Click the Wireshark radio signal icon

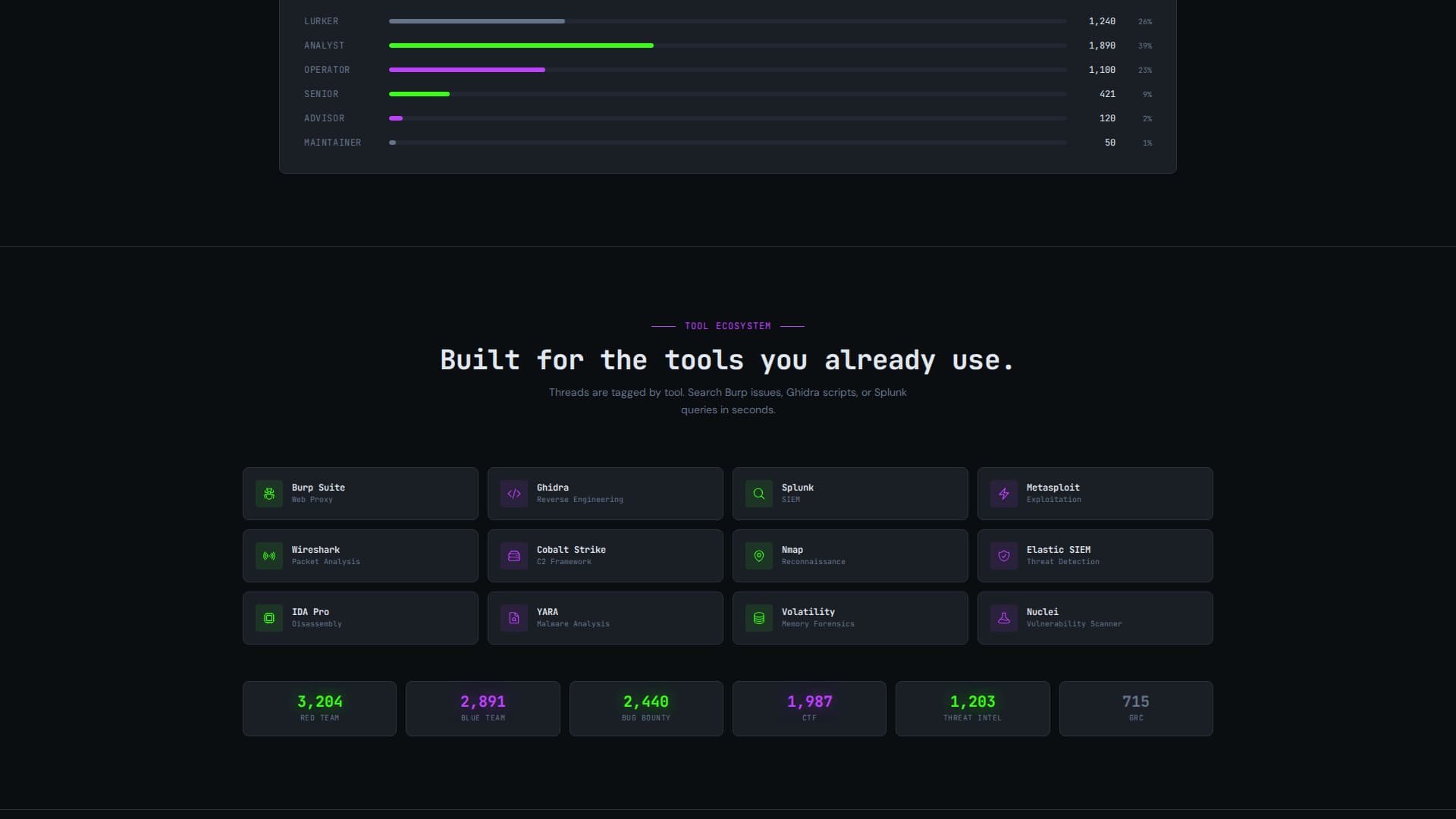pyautogui.click(x=269, y=556)
